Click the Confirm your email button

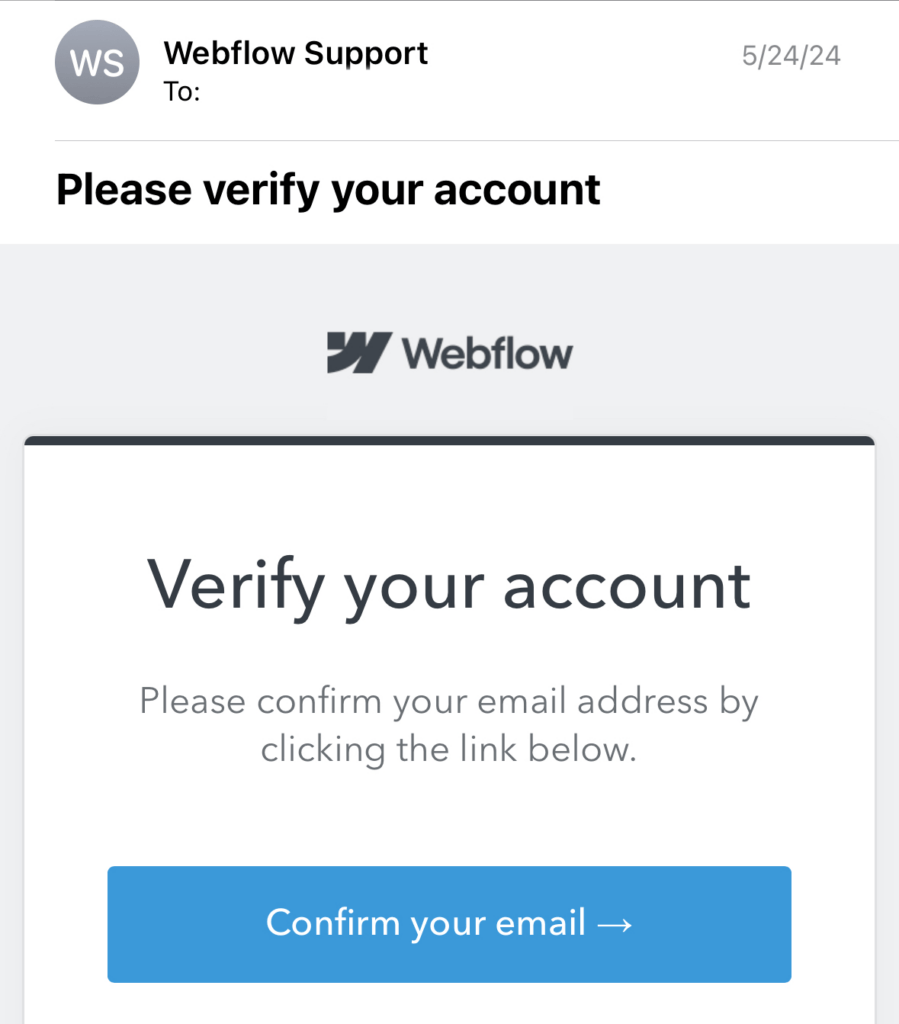tap(449, 924)
